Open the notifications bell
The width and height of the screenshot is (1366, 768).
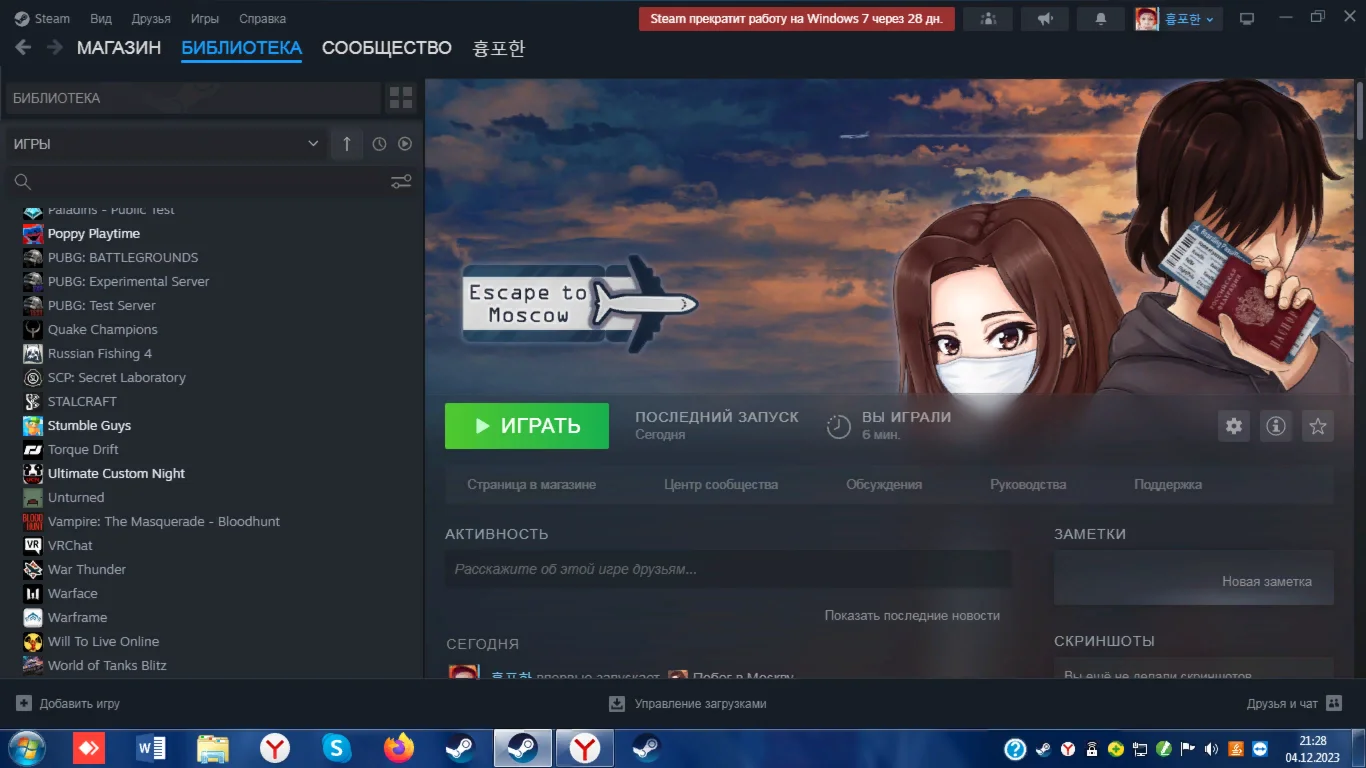click(x=1101, y=19)
